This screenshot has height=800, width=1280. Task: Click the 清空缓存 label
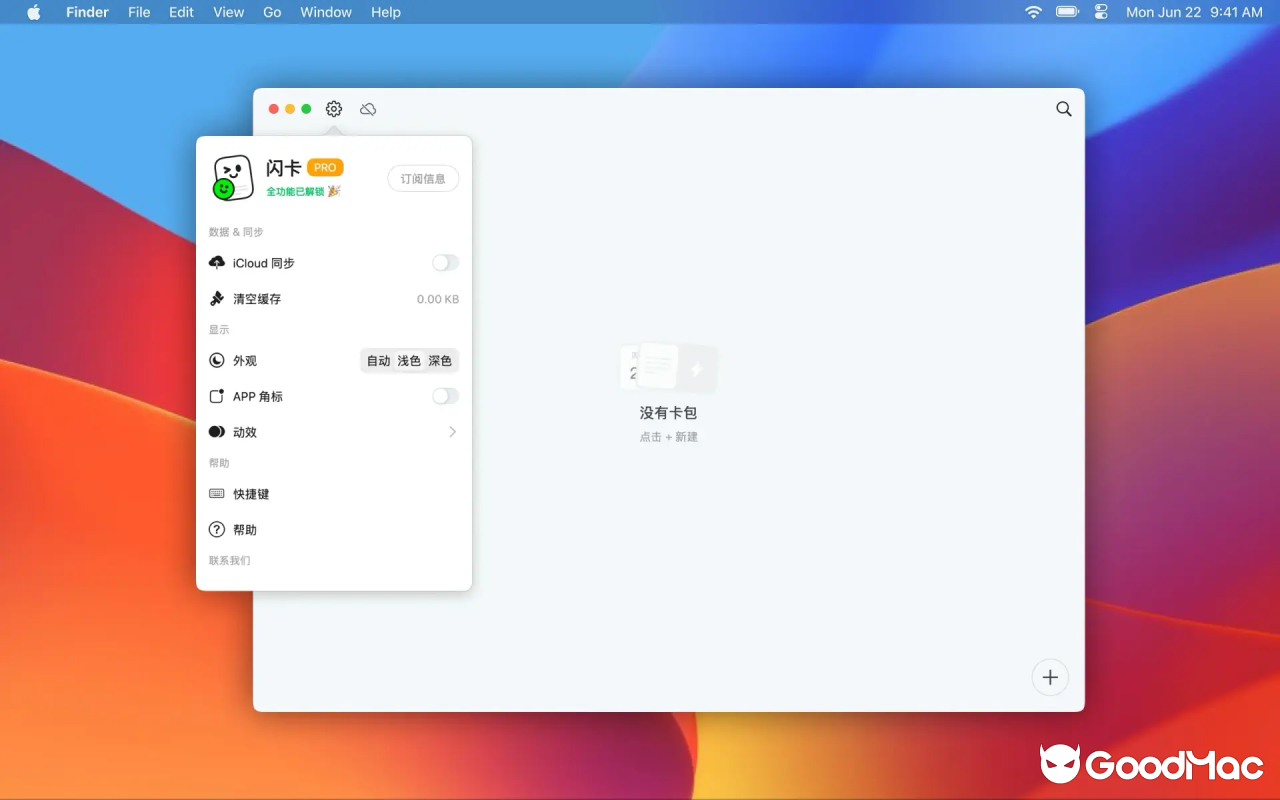[257, 299]
